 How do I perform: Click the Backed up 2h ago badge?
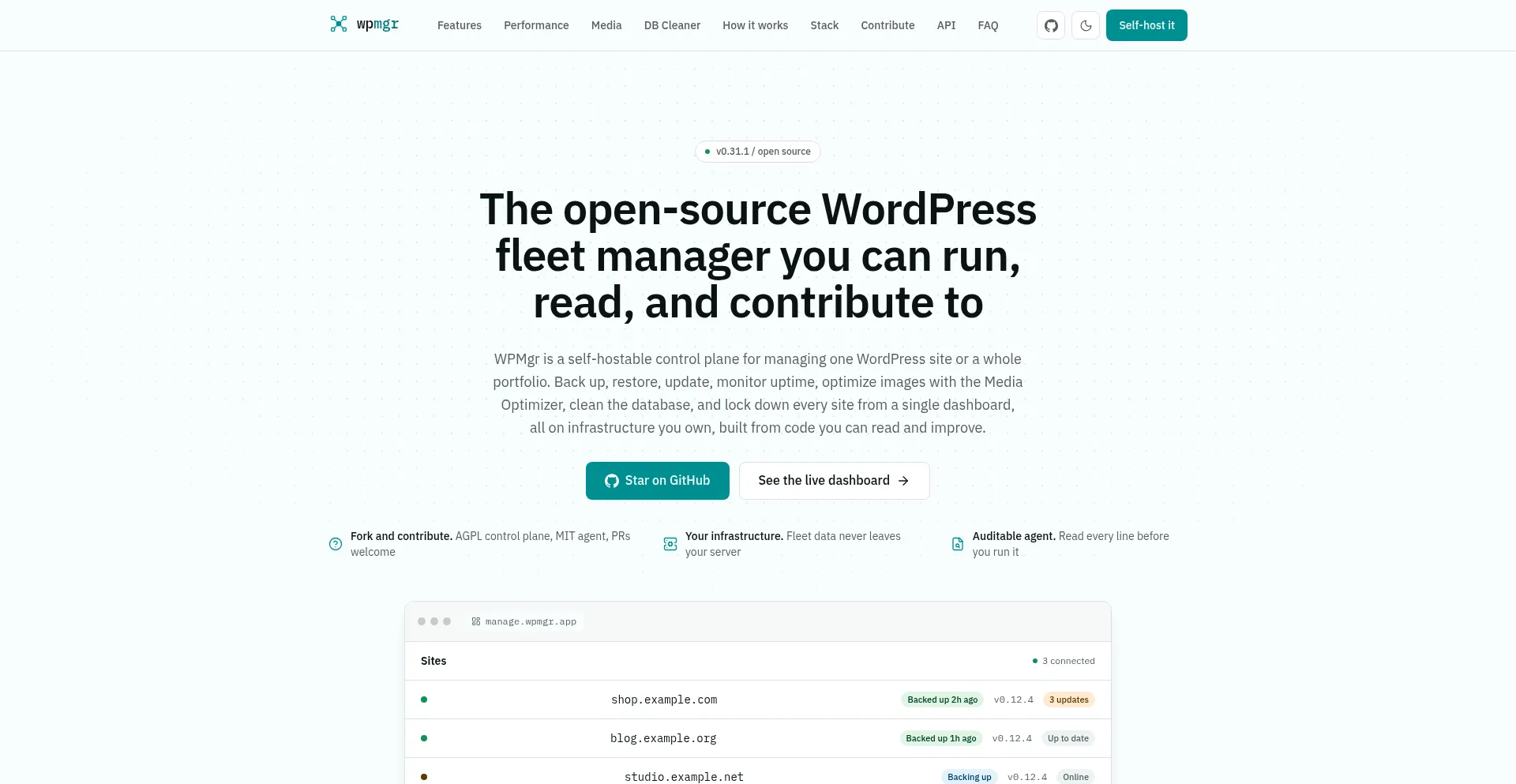942,700
